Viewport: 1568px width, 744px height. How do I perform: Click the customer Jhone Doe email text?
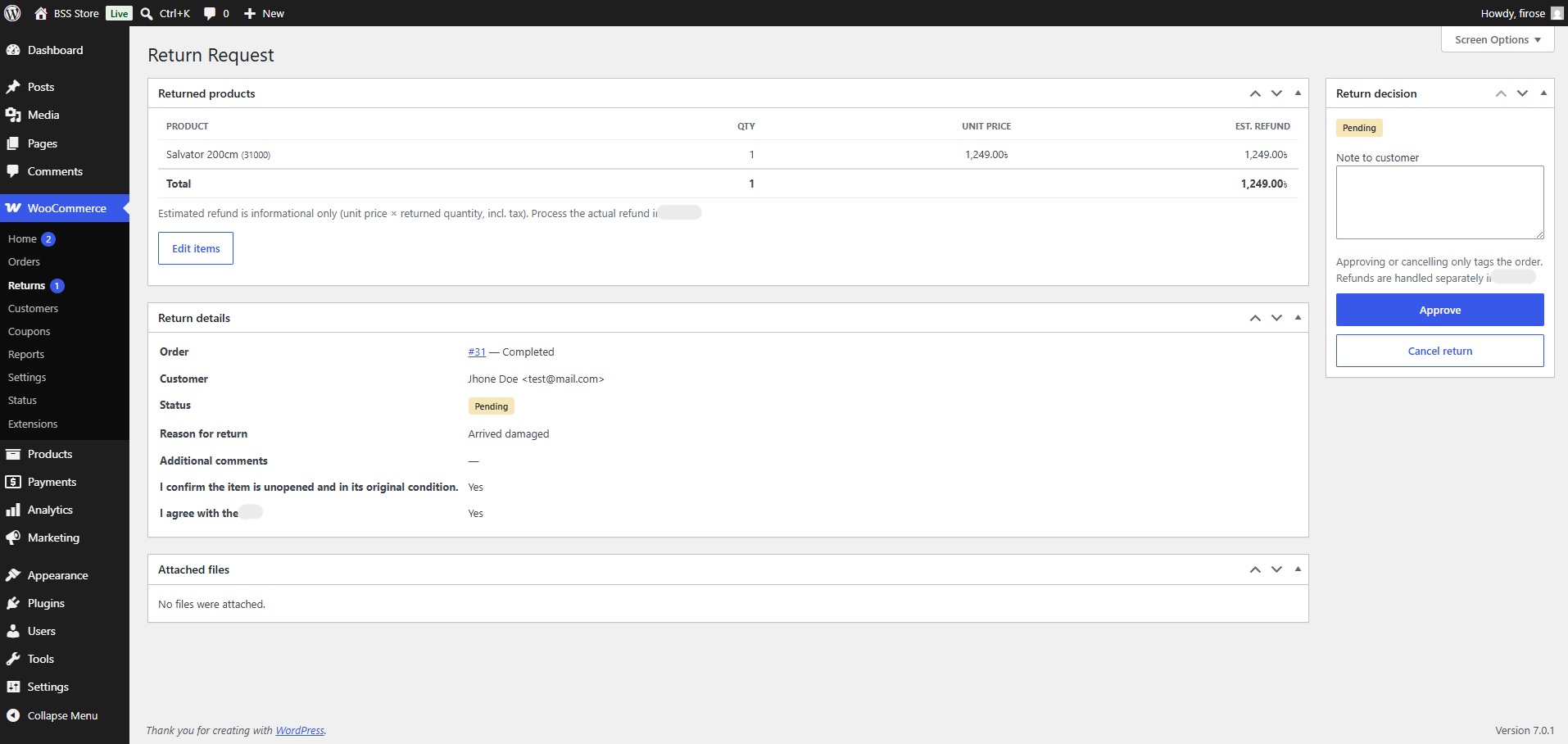point(536,379)
